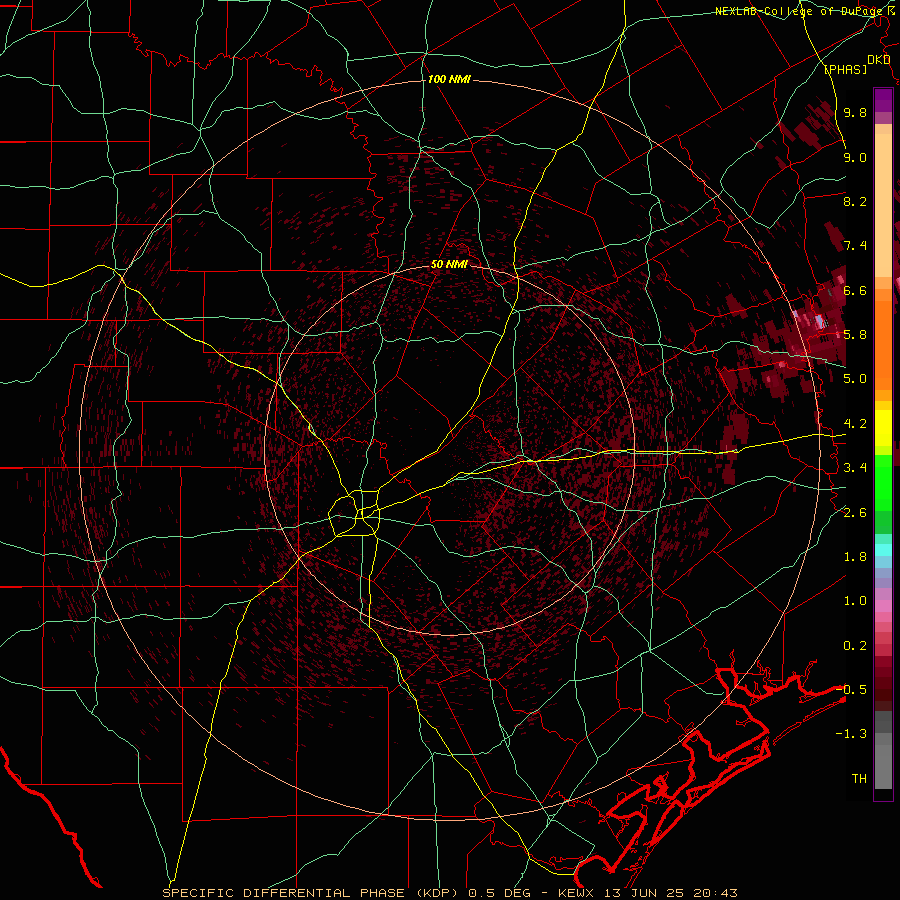
Task: Pick the purple band topping the color scale
Action: tap(883, 100)
